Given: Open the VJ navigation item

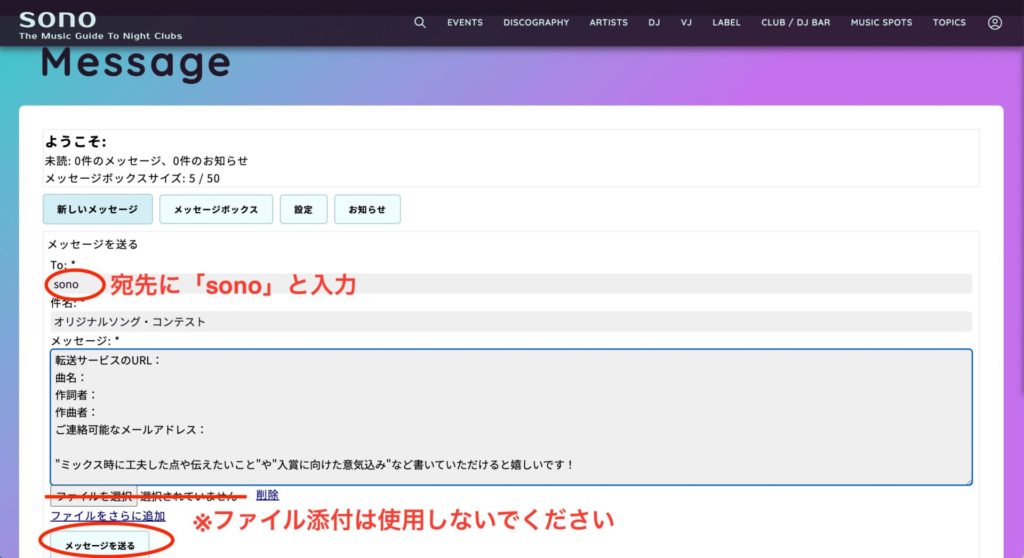Looking at the screenshot, I should coord(686,22).
